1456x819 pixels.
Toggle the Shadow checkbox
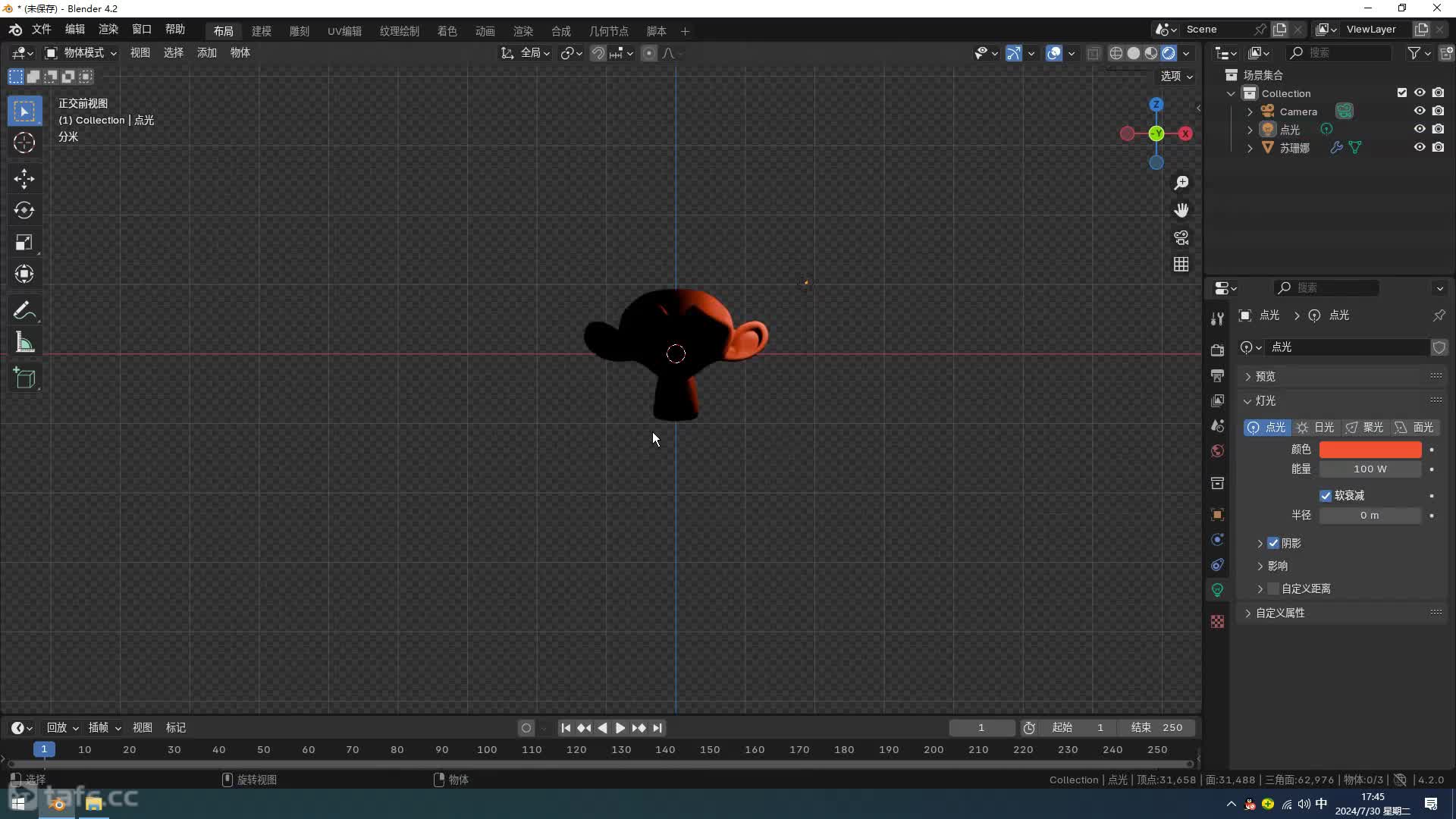tap(1273, 543)
